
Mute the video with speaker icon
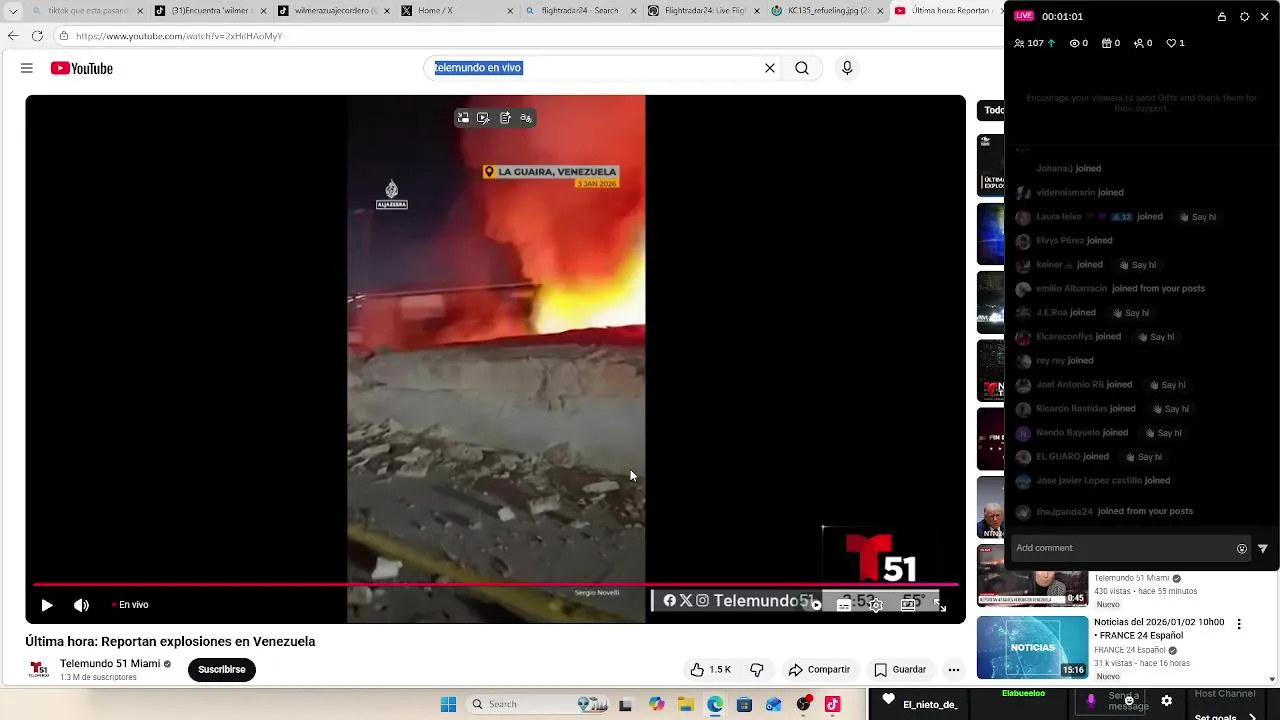click(x=82, y=605)
